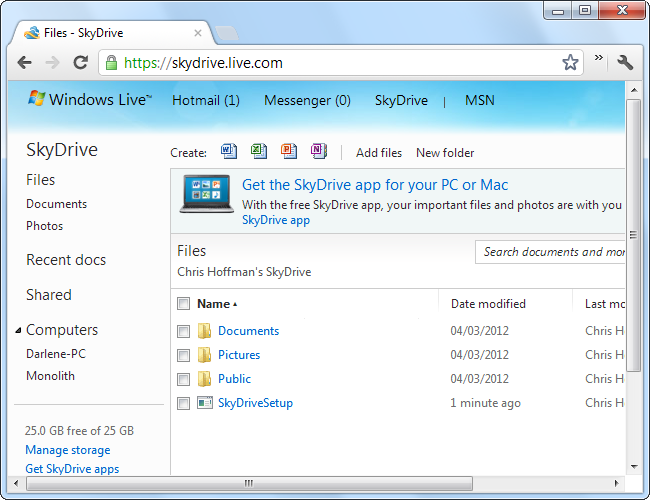The image size is (650, 500).
Task: Open Shared in the sidebar
Action: coord(49,295)
